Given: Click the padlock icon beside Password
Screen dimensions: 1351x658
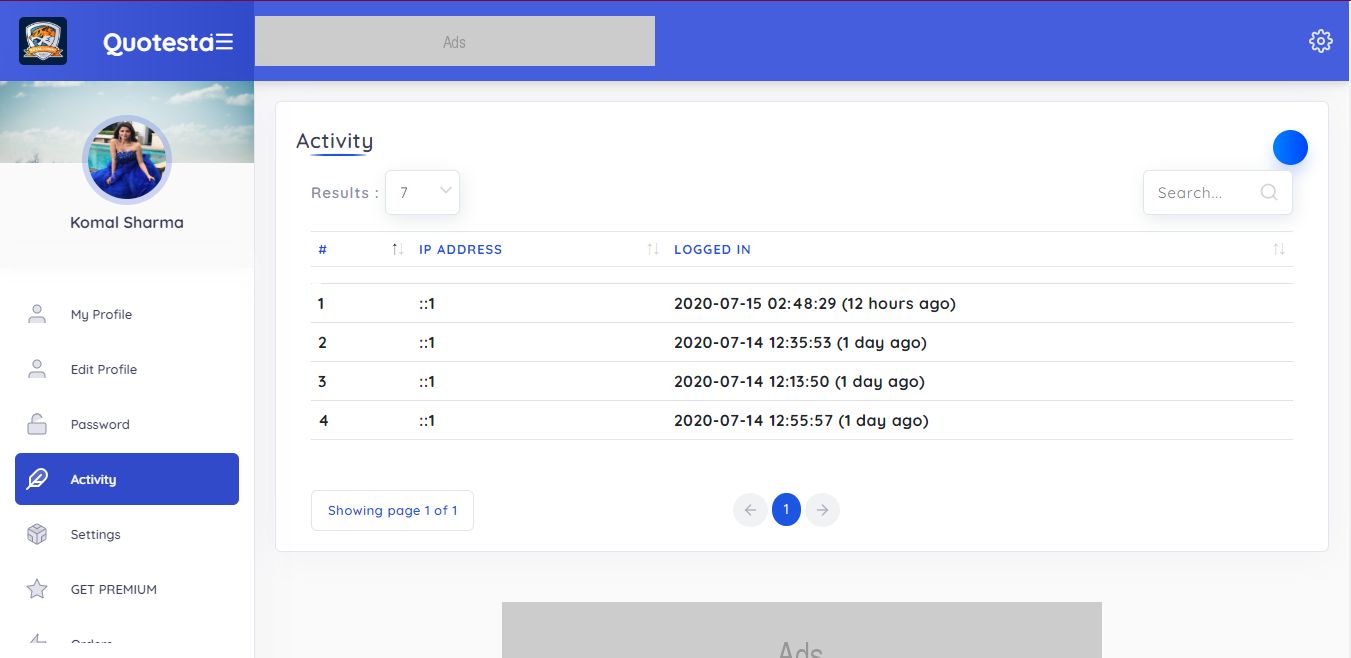Looking at the screenshot, I should 37,424.
